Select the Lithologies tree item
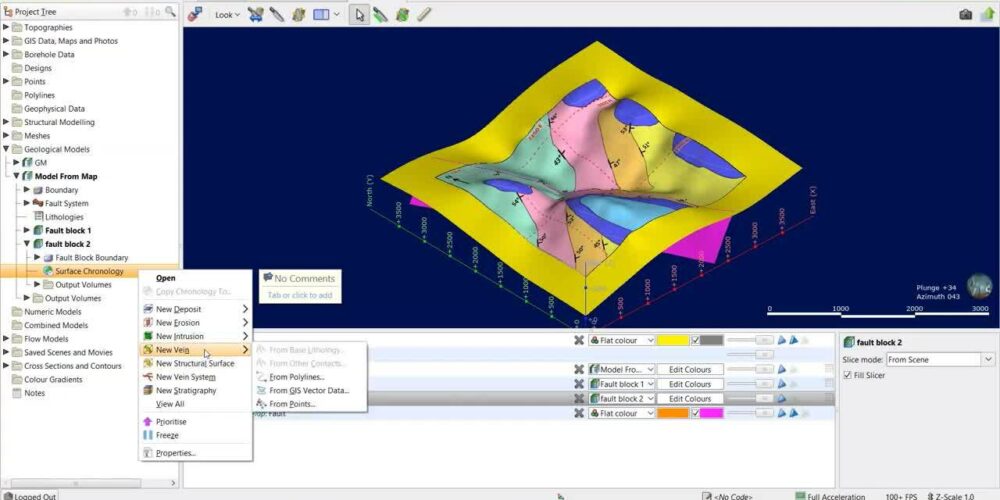This screenshot has height=500, width=1000. pyautogui.click(x=64, y=217)
